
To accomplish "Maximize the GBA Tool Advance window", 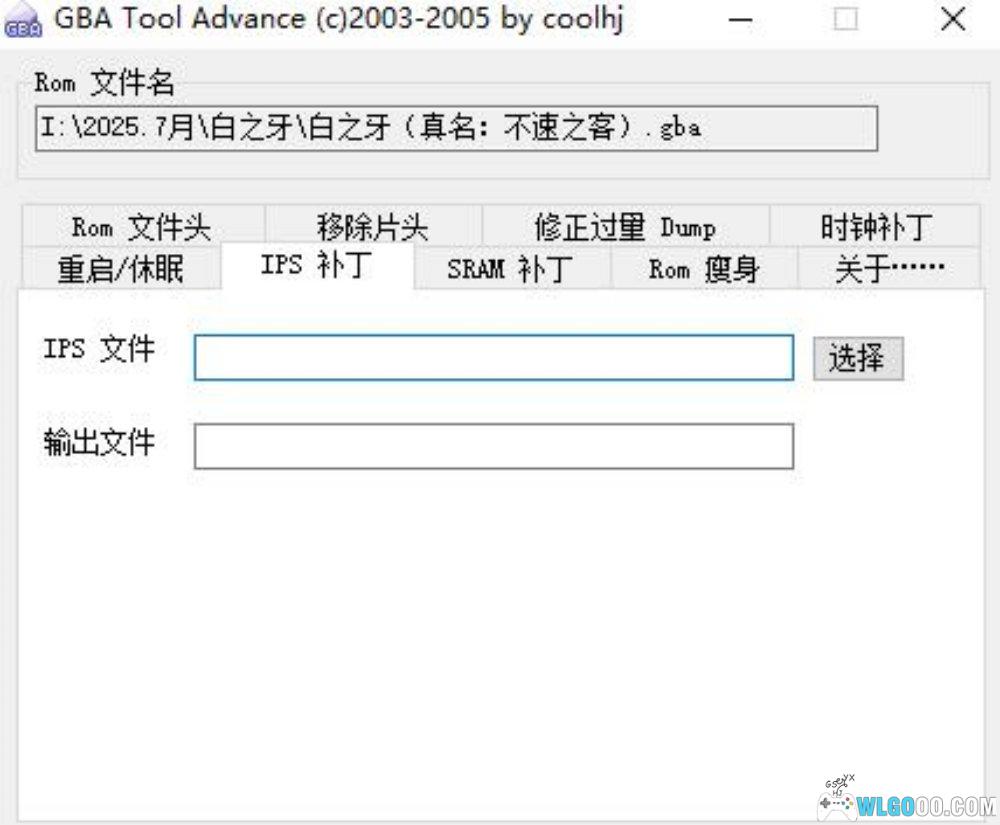I will 846,21.
